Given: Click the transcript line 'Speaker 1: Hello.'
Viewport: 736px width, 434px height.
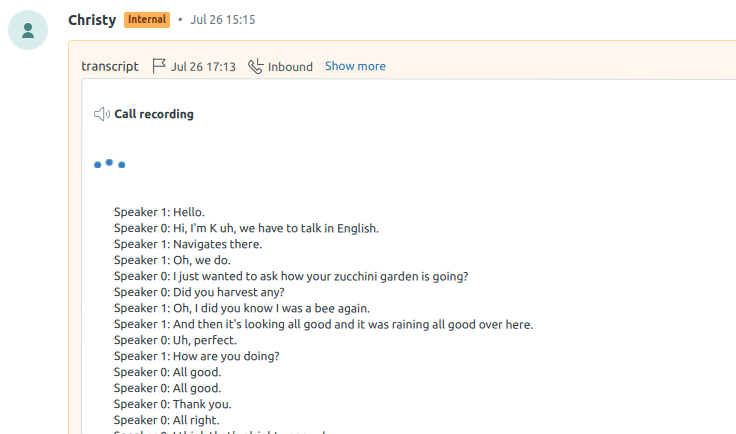Looking at the screenshot, I should point(159,212).
